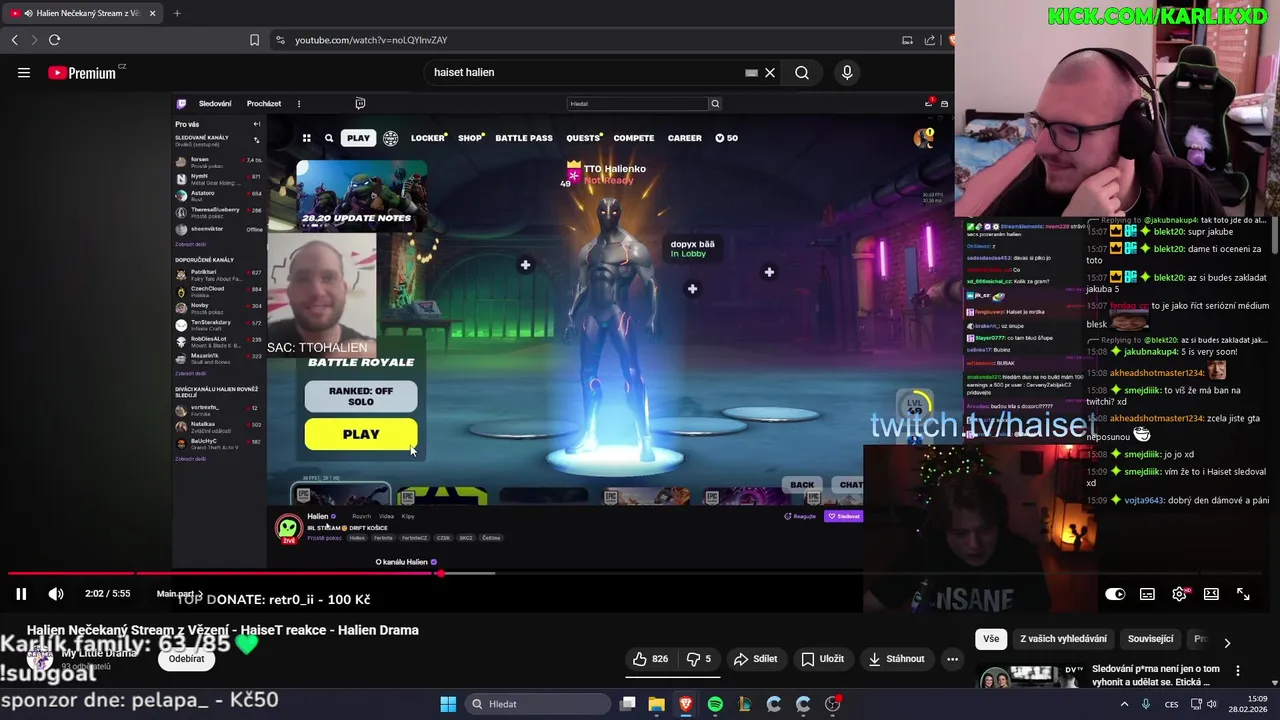
Task: Open the Windows Start menu
Action: point(448,704)
